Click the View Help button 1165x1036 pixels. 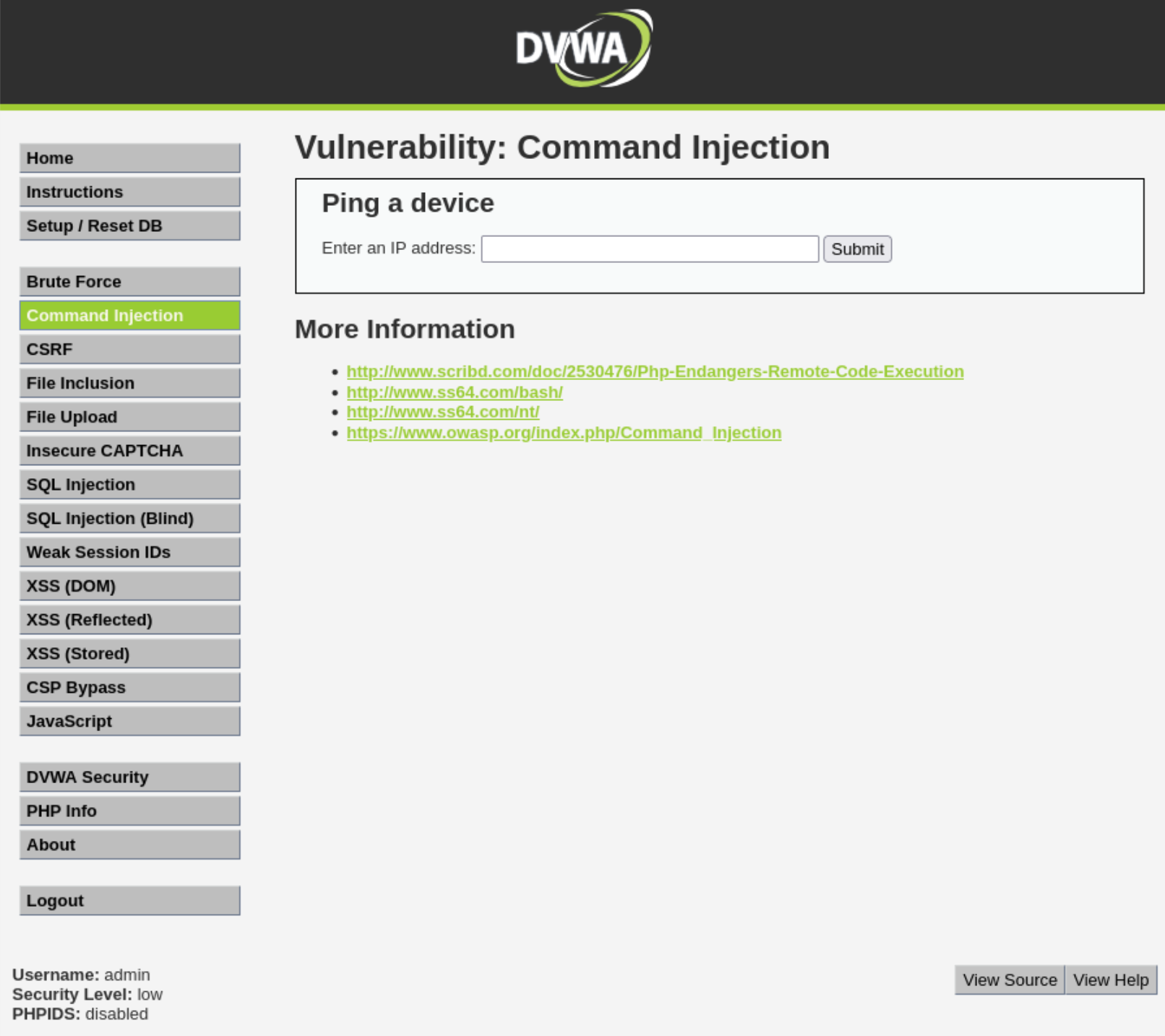tap(1111, 980)
